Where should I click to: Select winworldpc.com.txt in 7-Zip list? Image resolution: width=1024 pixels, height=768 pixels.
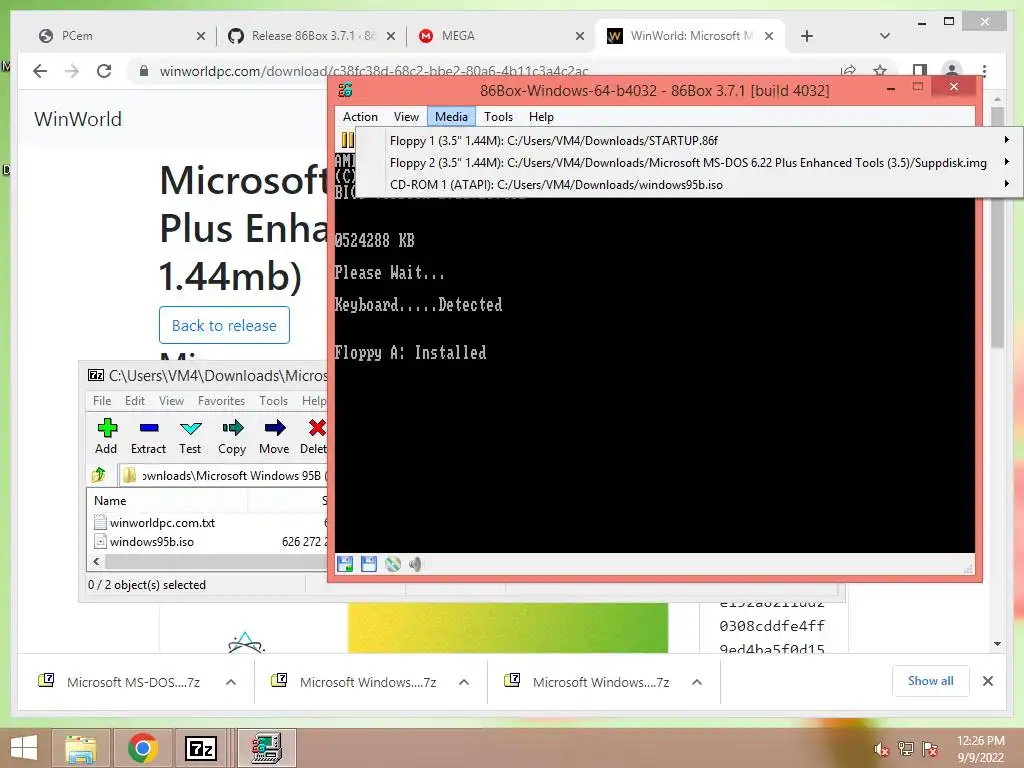[x=162, y=522]
